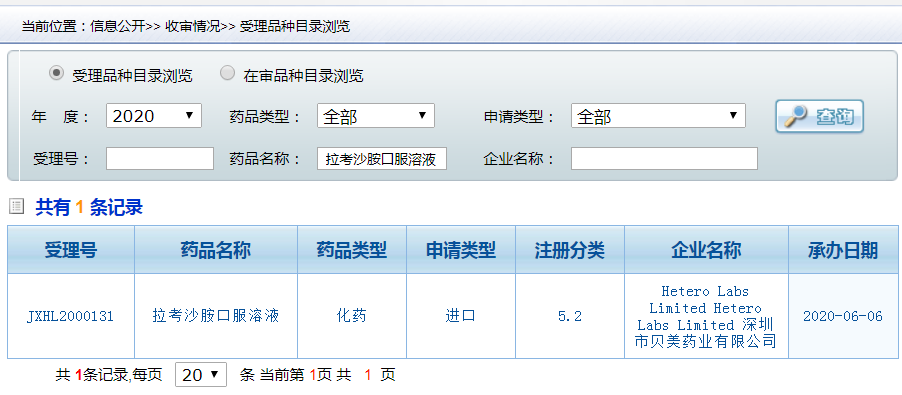Click the magnifier 查询 search button
This screenshot has width=902, height=395.
tap(819, 116)
